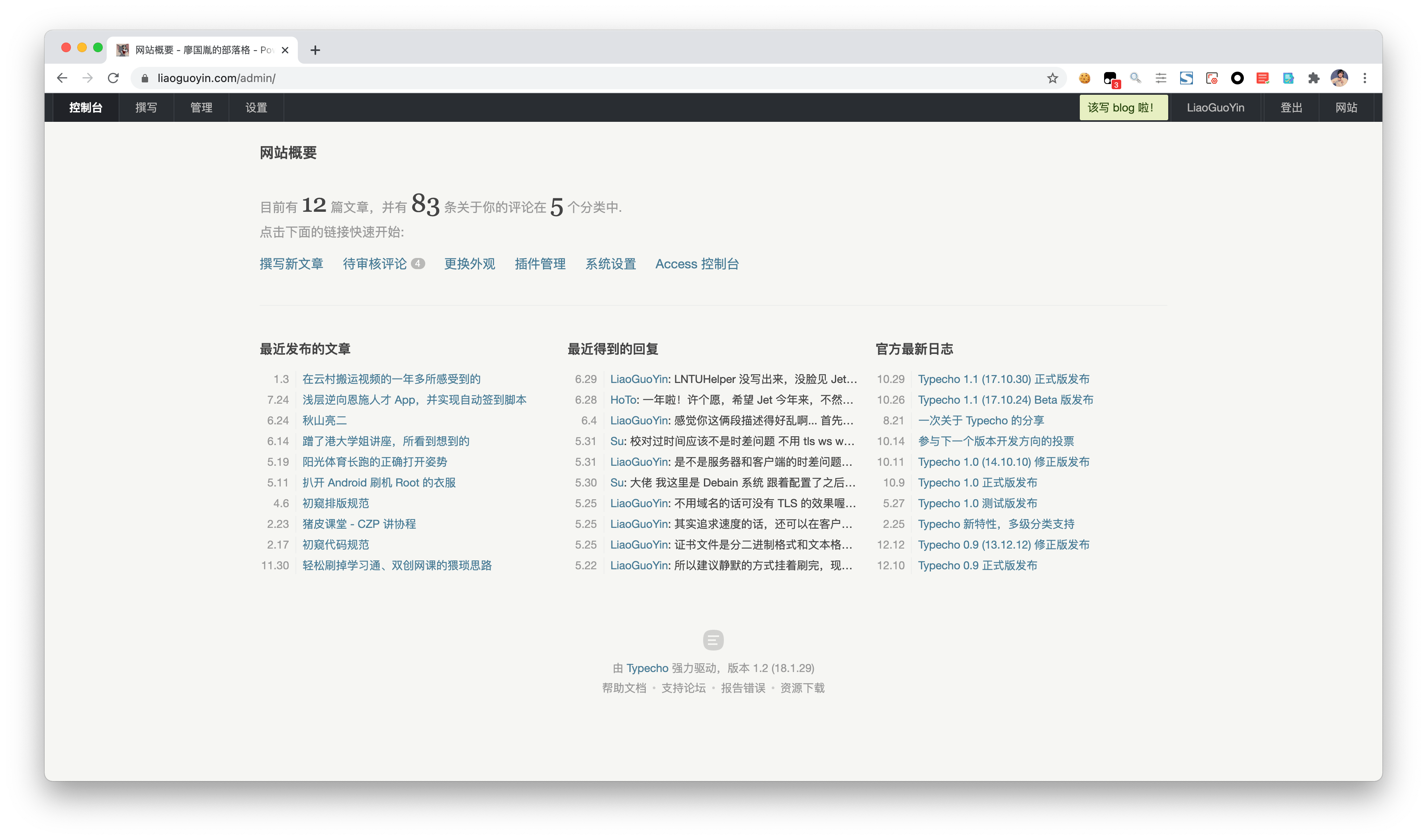Open the Chrome three-dot menu
The image size is (1427, 840).
[1365, 78]
